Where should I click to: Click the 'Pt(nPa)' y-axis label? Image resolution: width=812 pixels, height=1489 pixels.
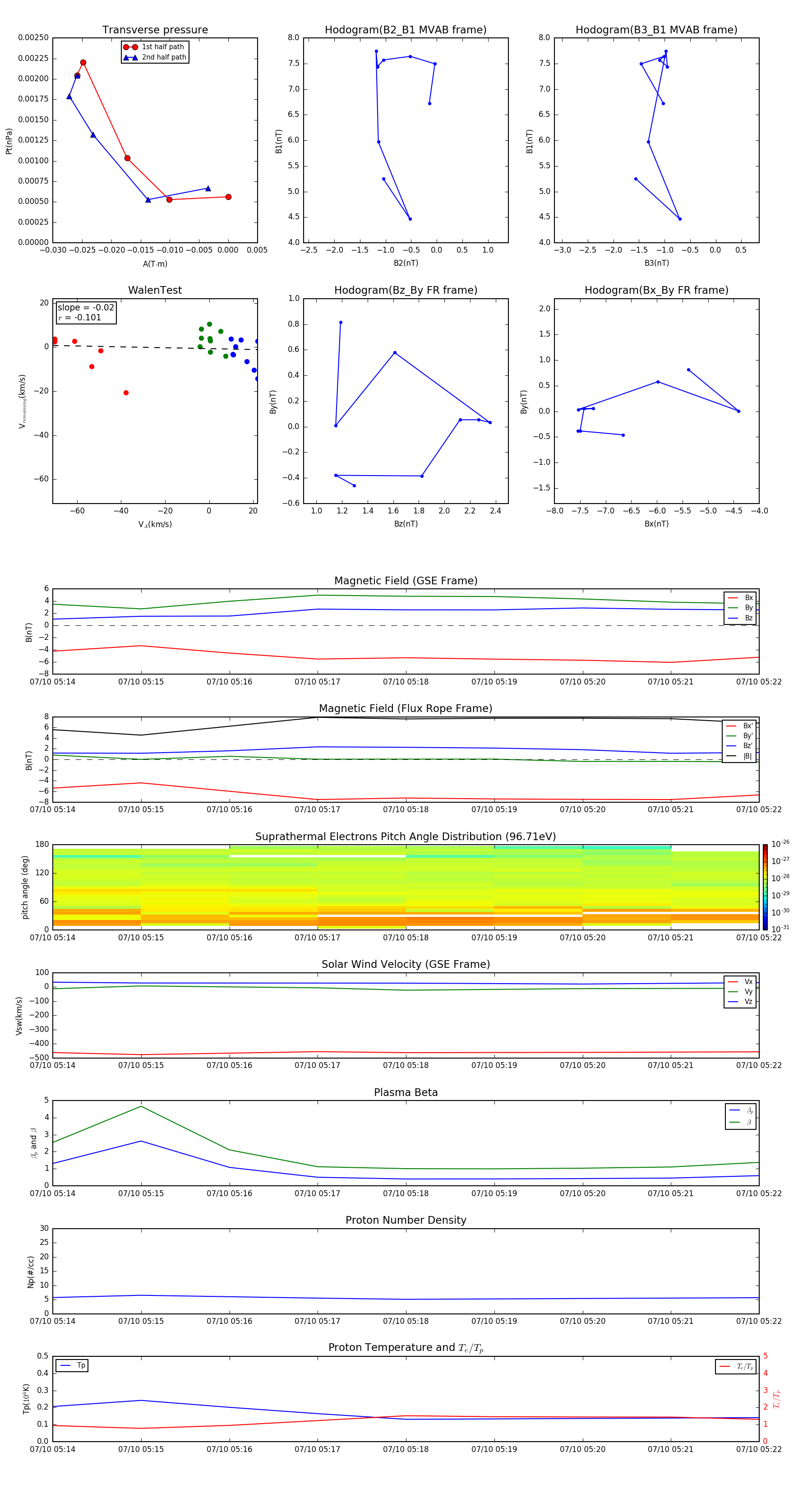click(x=9, y=141)
